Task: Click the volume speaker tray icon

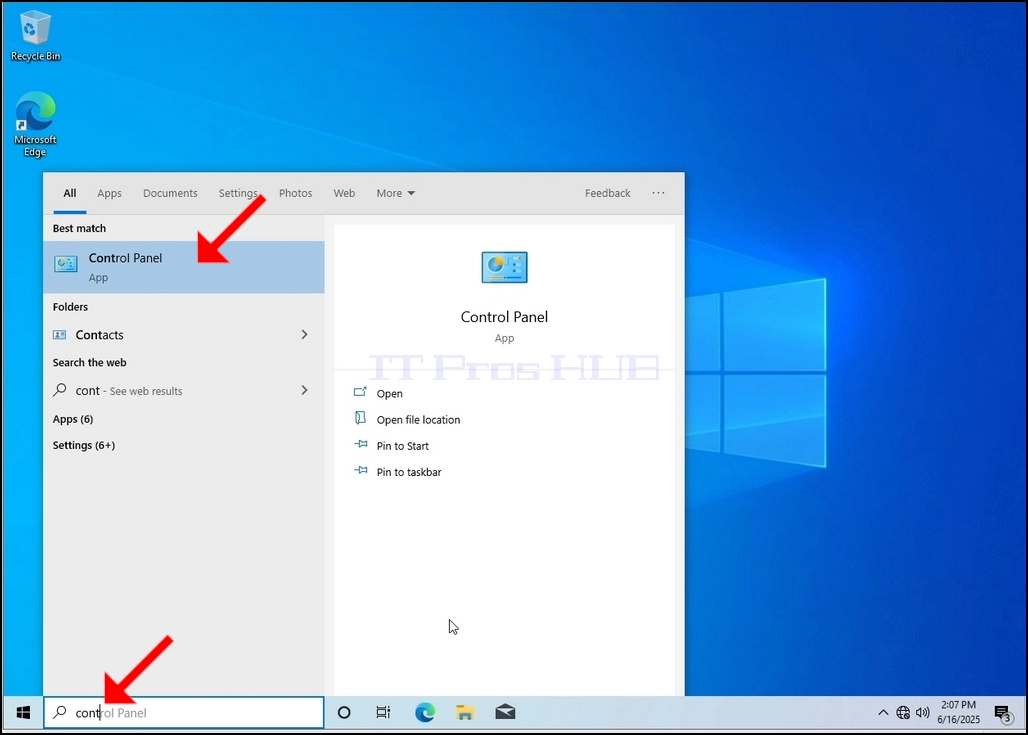Action: 922,713
